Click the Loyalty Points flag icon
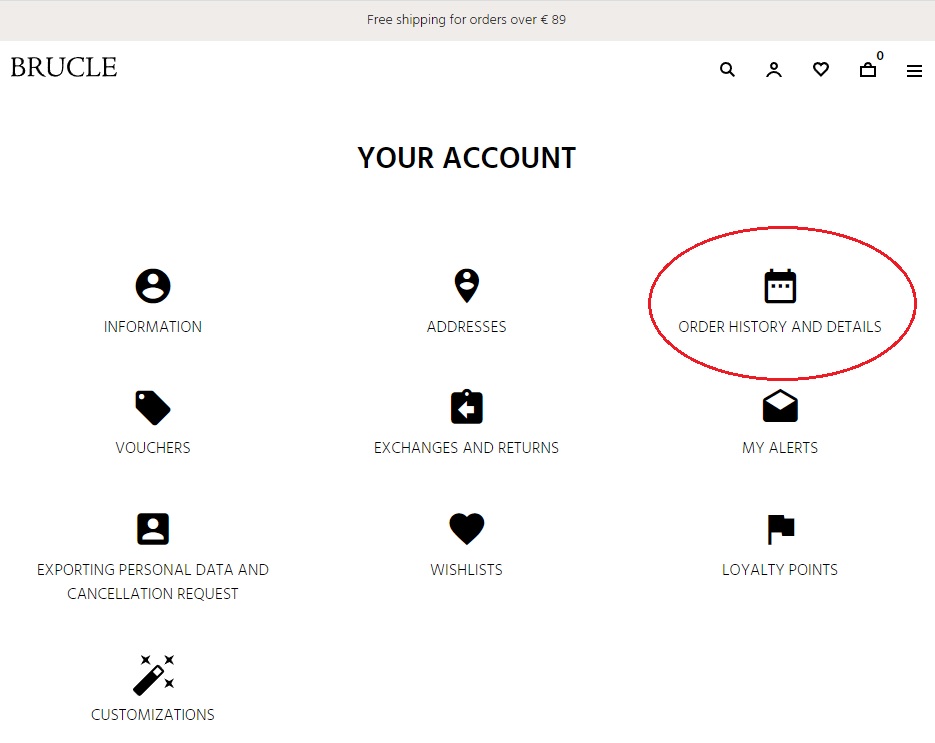 coord(780,529)
